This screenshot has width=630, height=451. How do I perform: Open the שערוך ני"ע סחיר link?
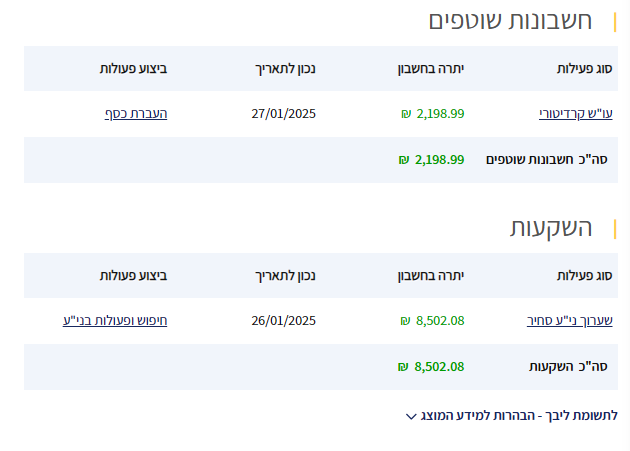click(570, 321)
